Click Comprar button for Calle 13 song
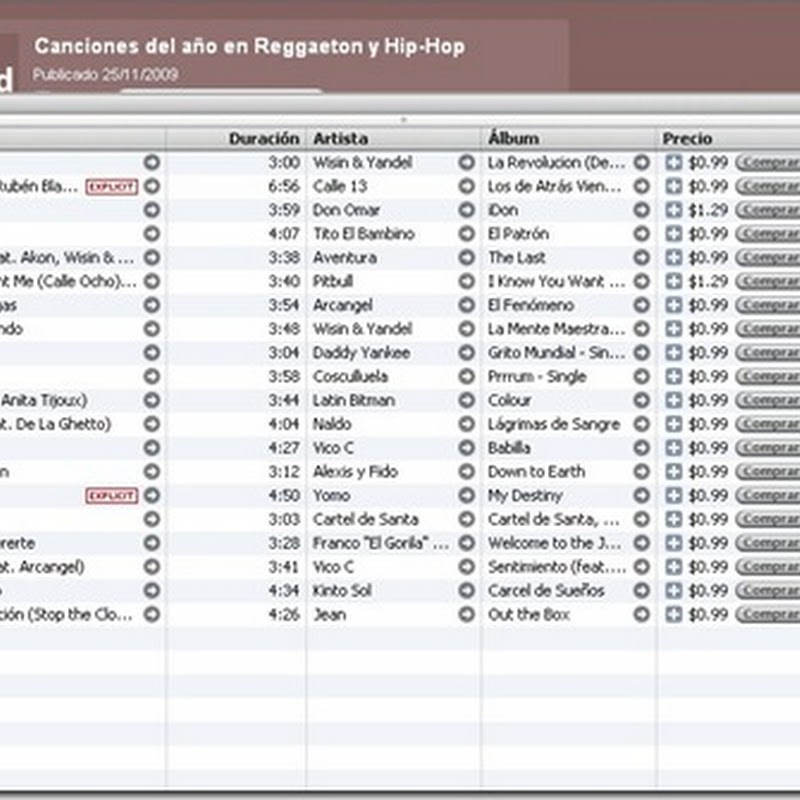The height and width of the screenshot is (800, 800). [768, 186]
